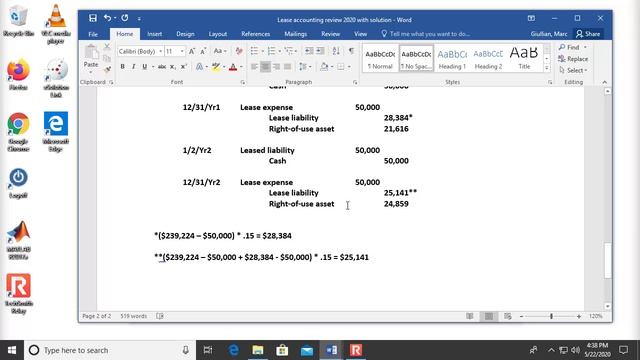Viewport: 640px width, 360px height.
Task: Toggle Bold formatting
Action: 122,67
